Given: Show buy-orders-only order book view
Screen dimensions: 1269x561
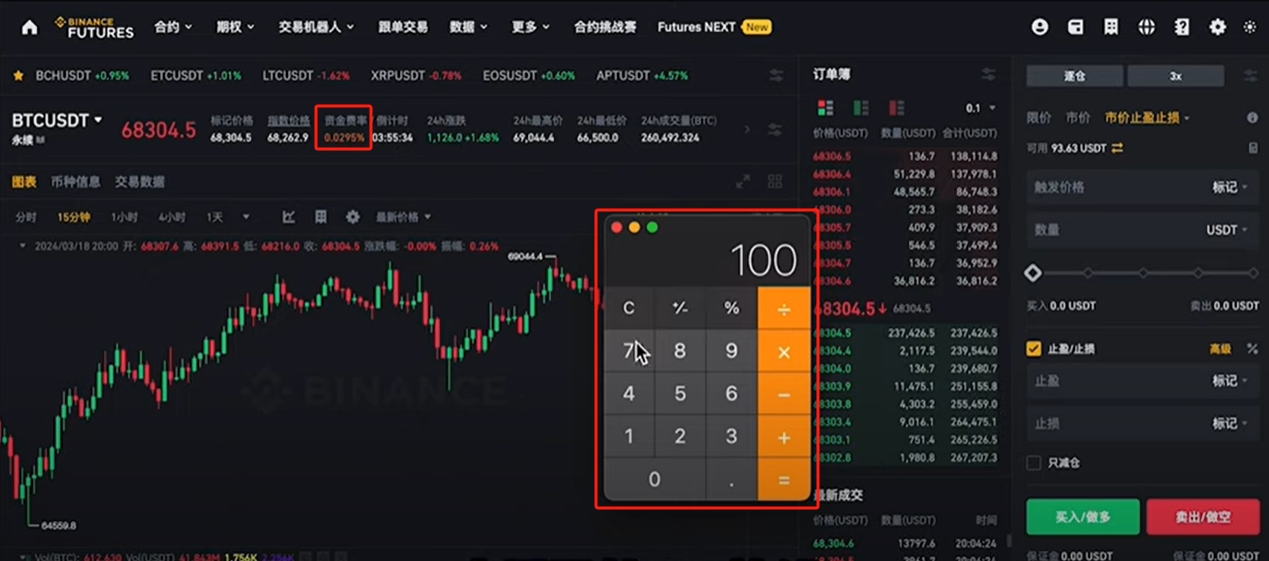Looking at the screenshot, I should (x=861, y=108).
